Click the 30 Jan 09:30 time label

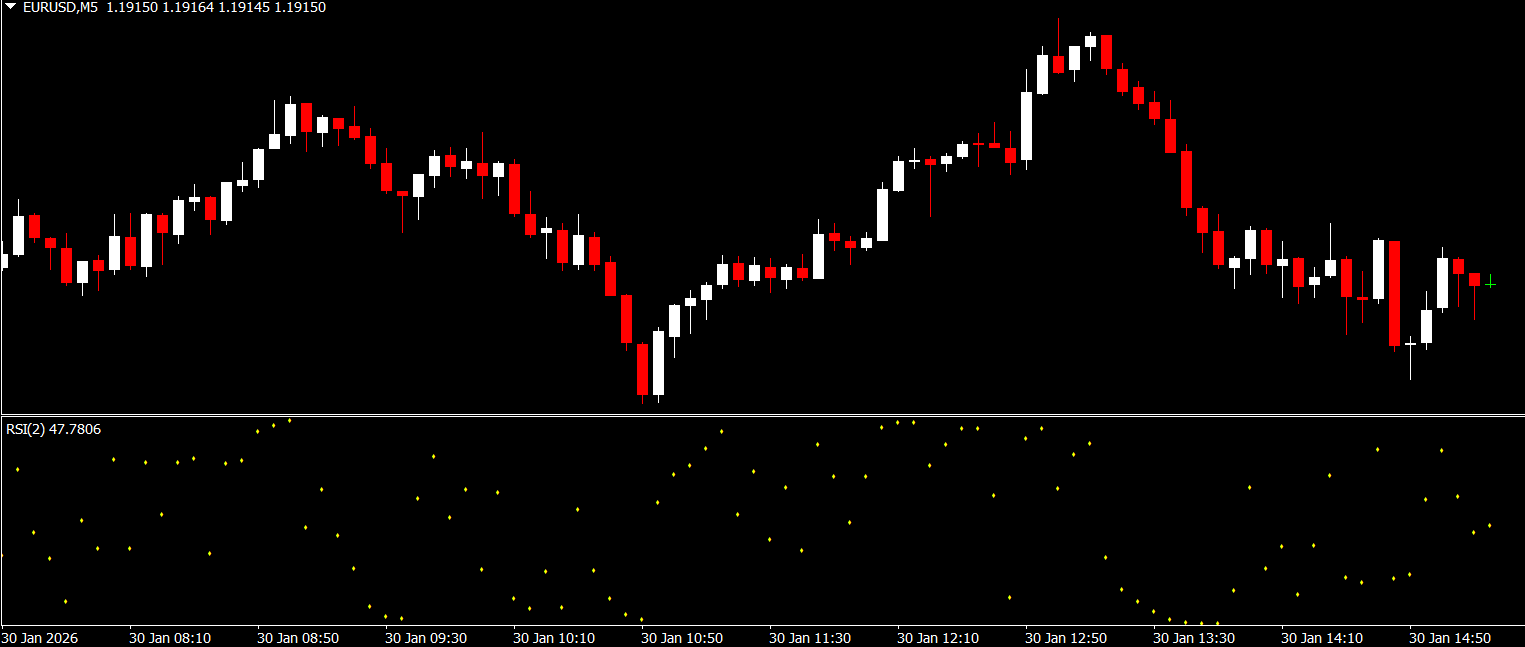[426, 637]
